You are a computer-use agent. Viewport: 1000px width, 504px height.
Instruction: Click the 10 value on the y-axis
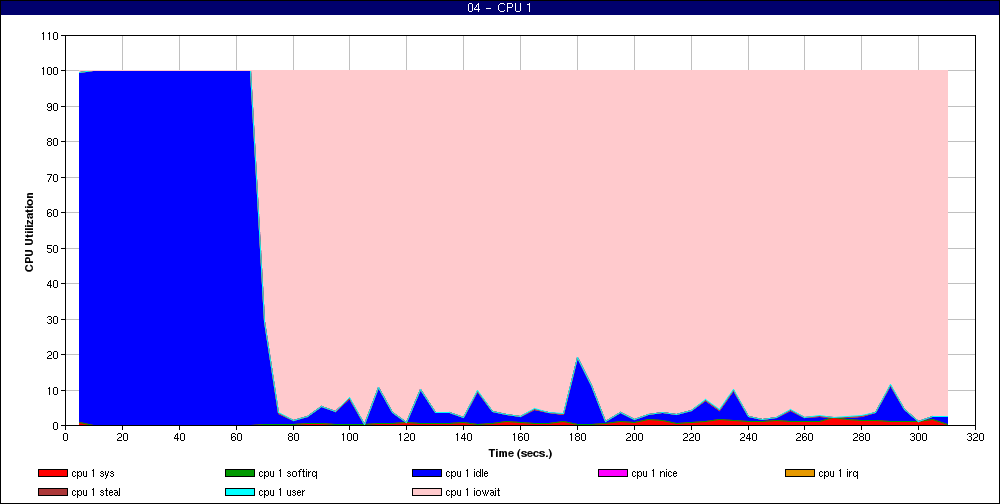click(52, 390)
